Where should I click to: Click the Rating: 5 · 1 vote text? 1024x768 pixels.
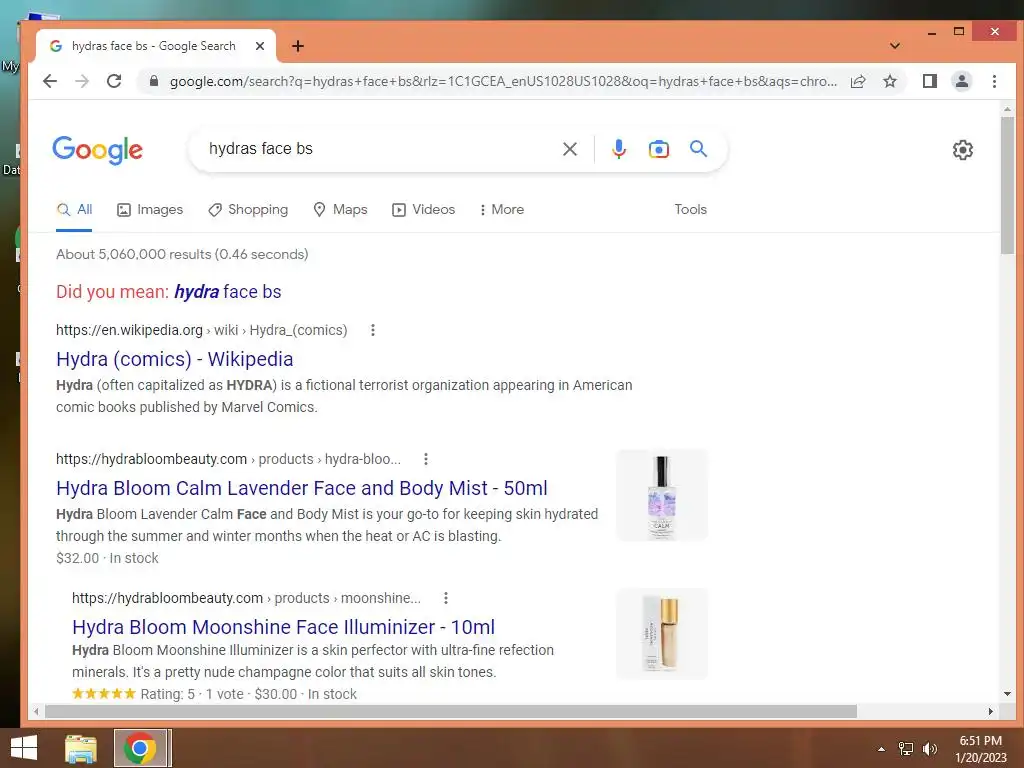click(192, 694)
